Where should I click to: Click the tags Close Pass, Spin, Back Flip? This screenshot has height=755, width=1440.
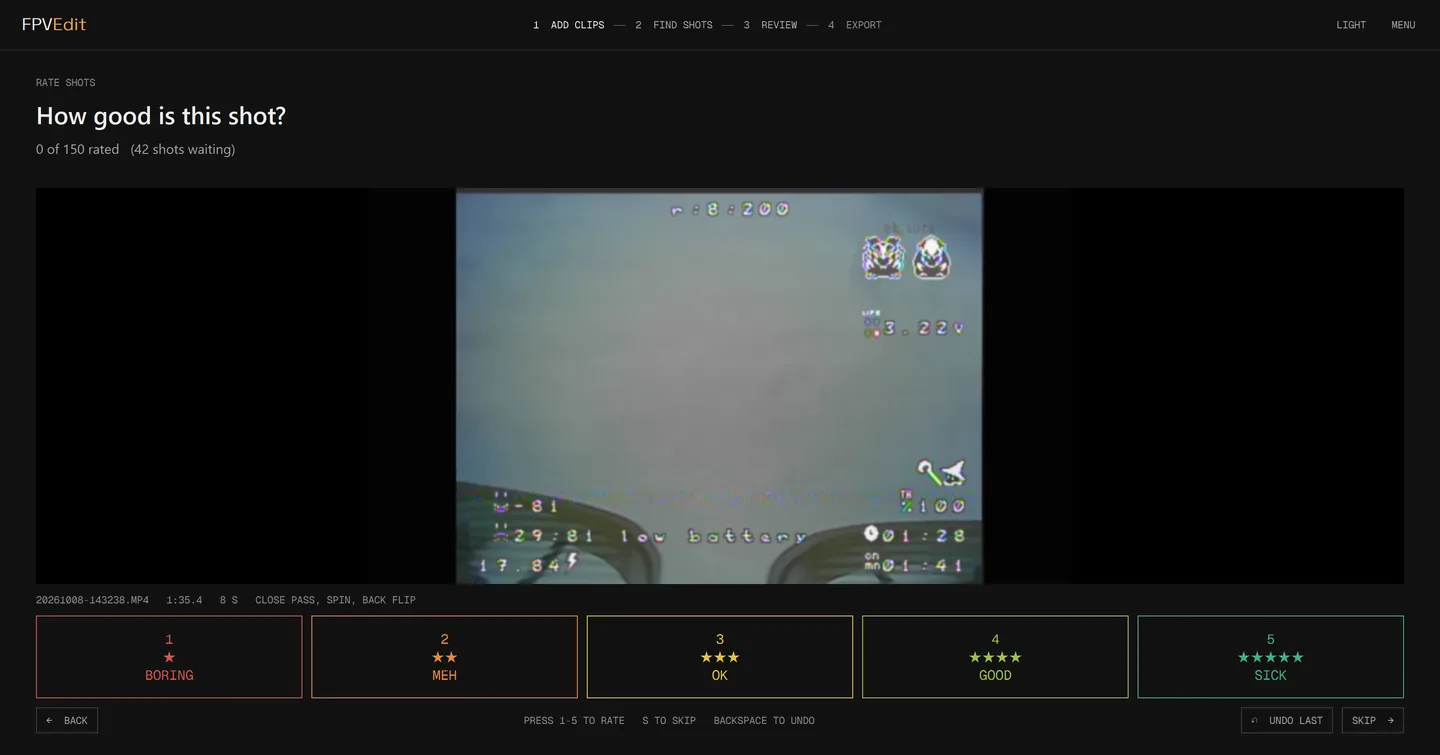(x=335, y=600)
